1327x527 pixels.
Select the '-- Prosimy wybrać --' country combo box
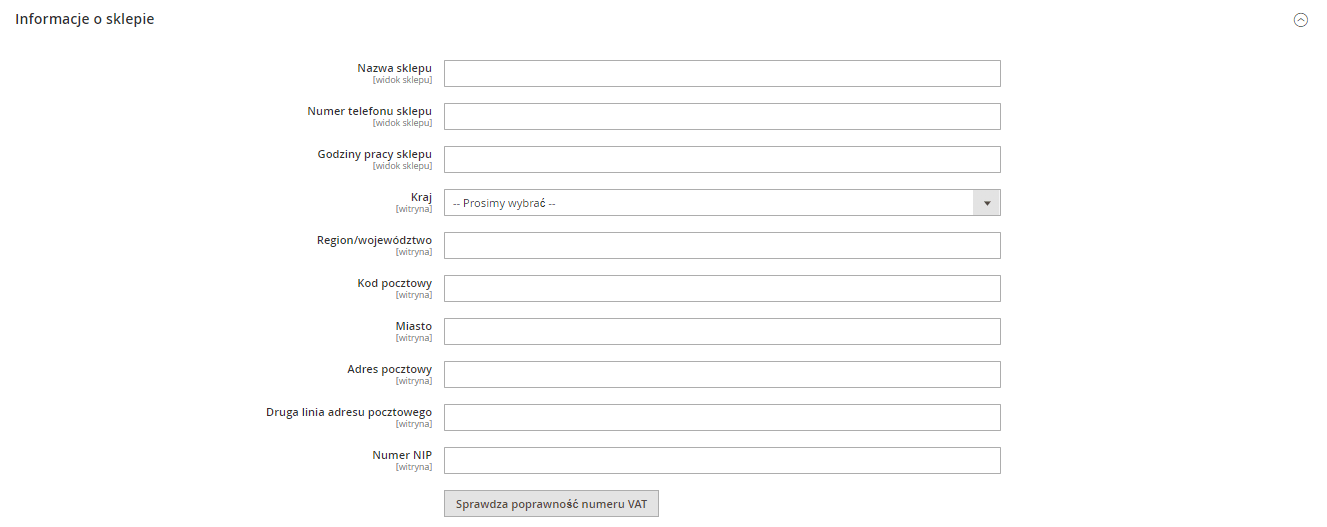pos(722,203)
